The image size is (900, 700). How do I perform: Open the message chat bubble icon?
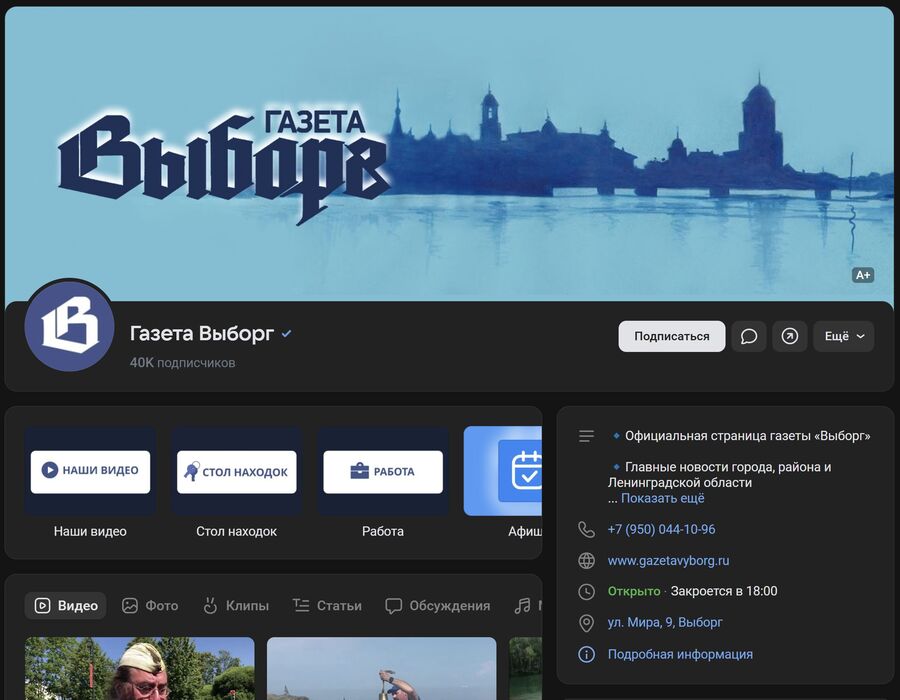coord(748,336)
